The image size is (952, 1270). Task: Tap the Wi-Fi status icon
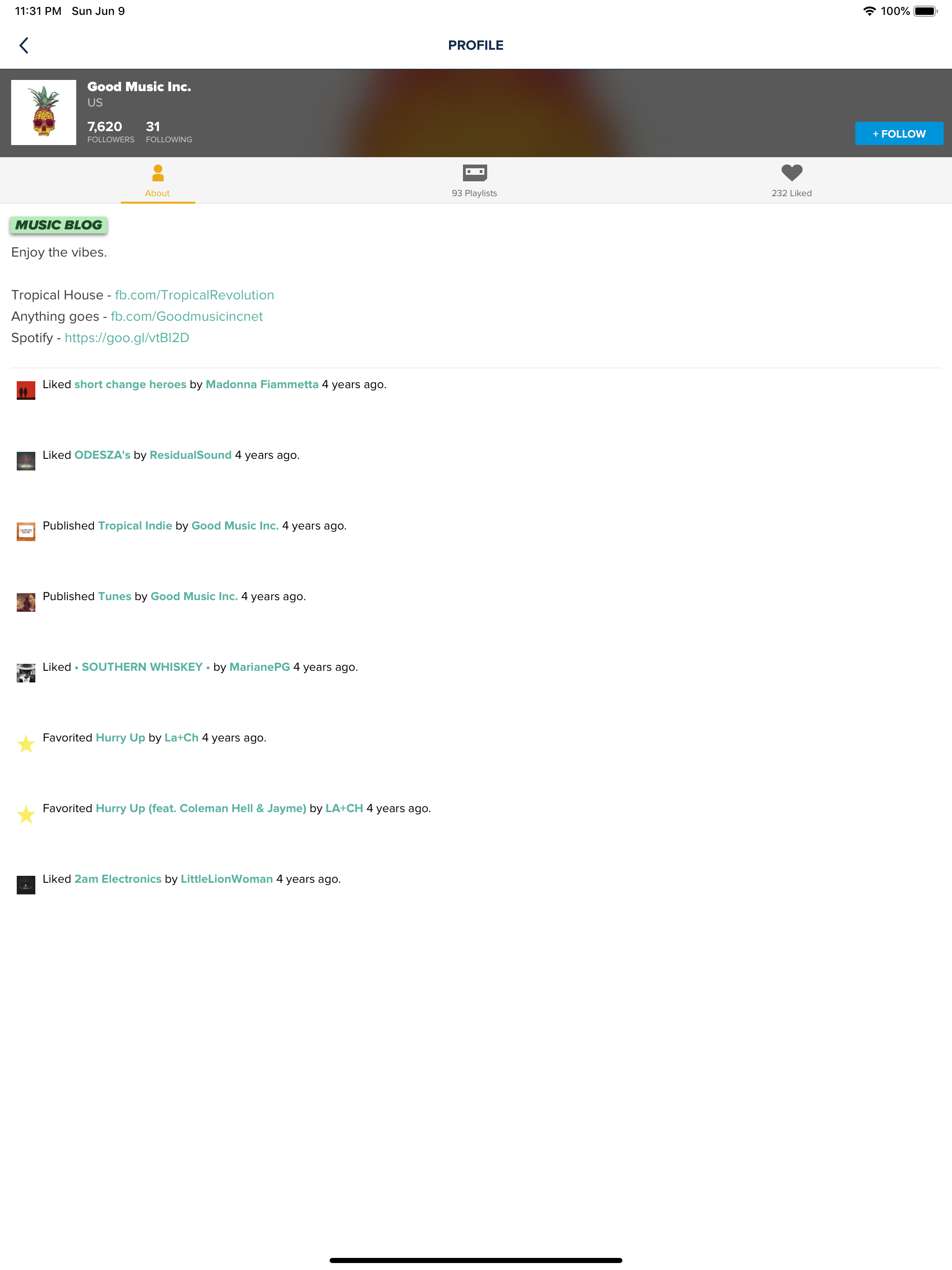tap(869, 11)
